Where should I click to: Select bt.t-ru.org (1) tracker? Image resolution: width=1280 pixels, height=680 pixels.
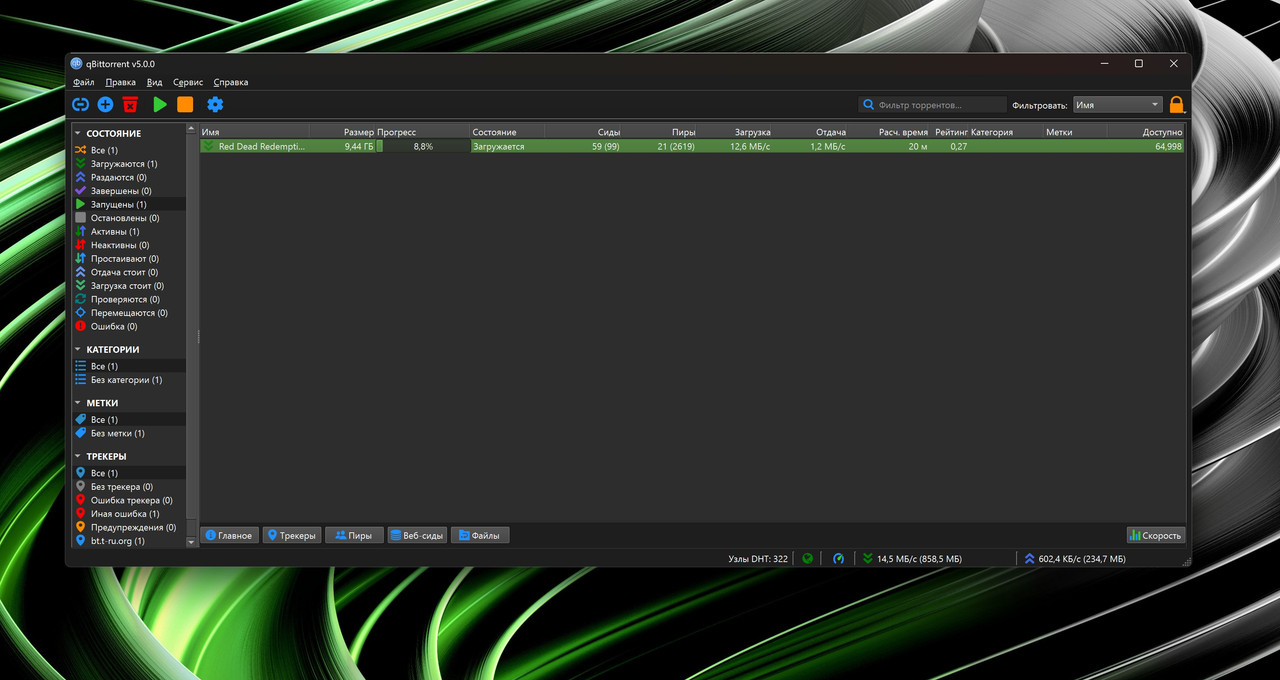point(129,541)
